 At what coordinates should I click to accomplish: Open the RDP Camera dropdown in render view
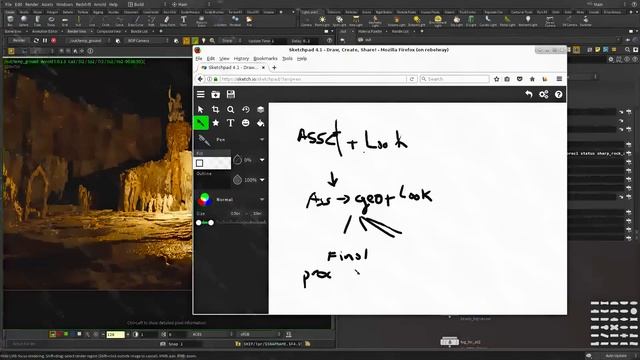tap(147, 40)
